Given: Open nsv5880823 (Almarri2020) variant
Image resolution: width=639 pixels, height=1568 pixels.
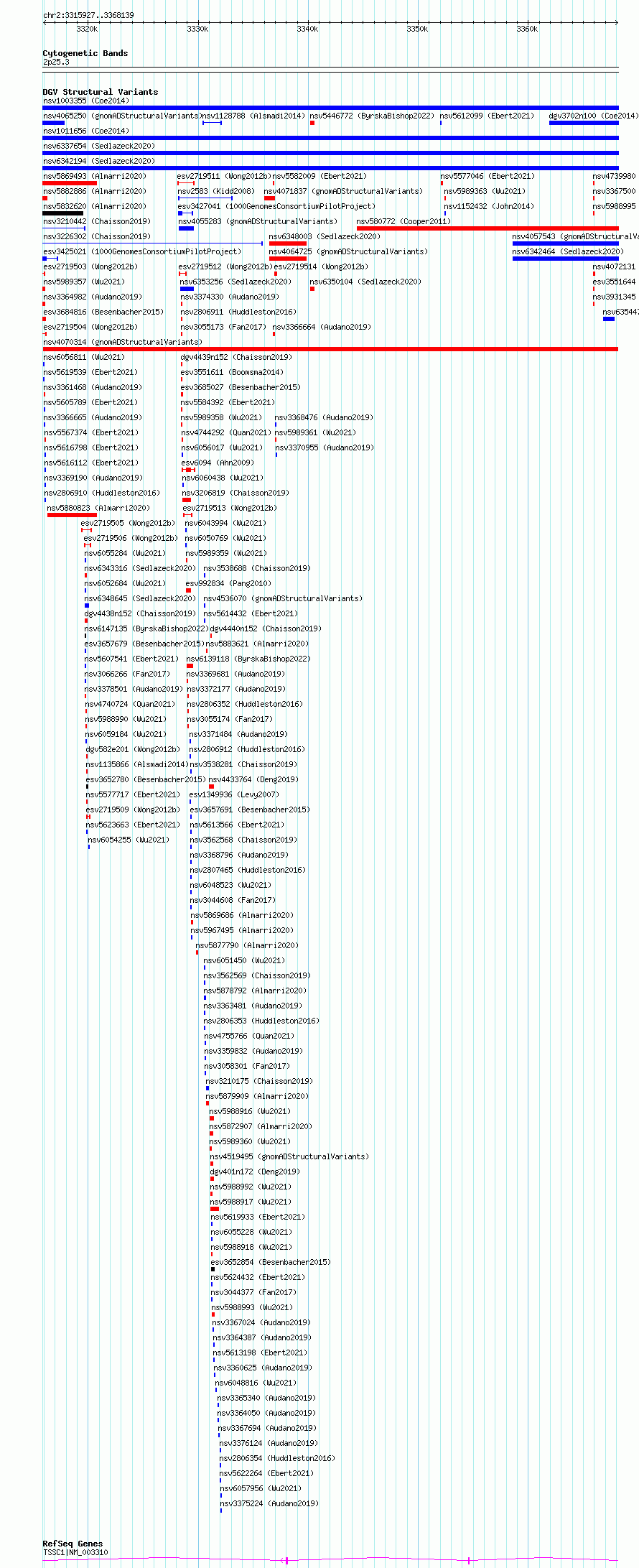Looking at the screenshot, I should [x=98, y=508].
